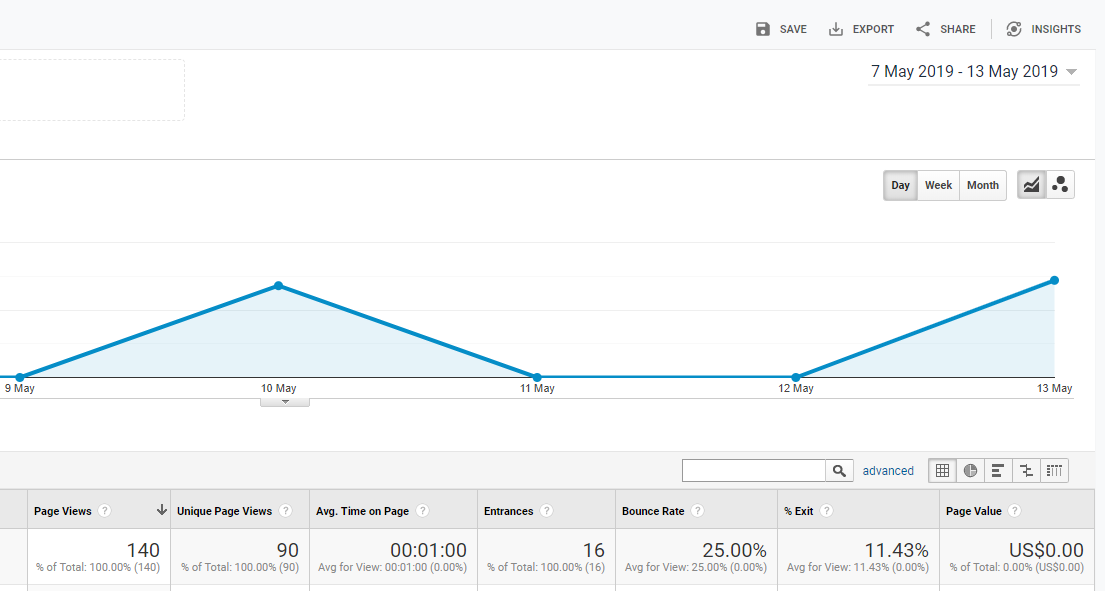1105x591 pixels.
Task: Click the table search input field
Action: coord(754,471)
